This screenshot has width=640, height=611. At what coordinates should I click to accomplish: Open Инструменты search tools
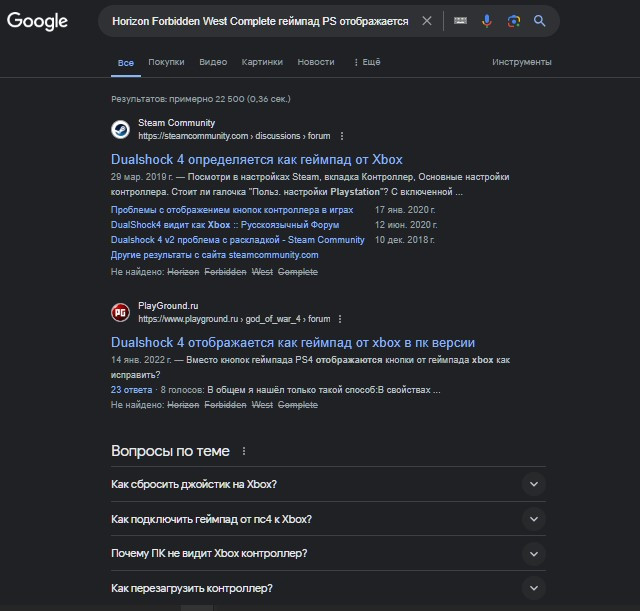tap(522, 62)
